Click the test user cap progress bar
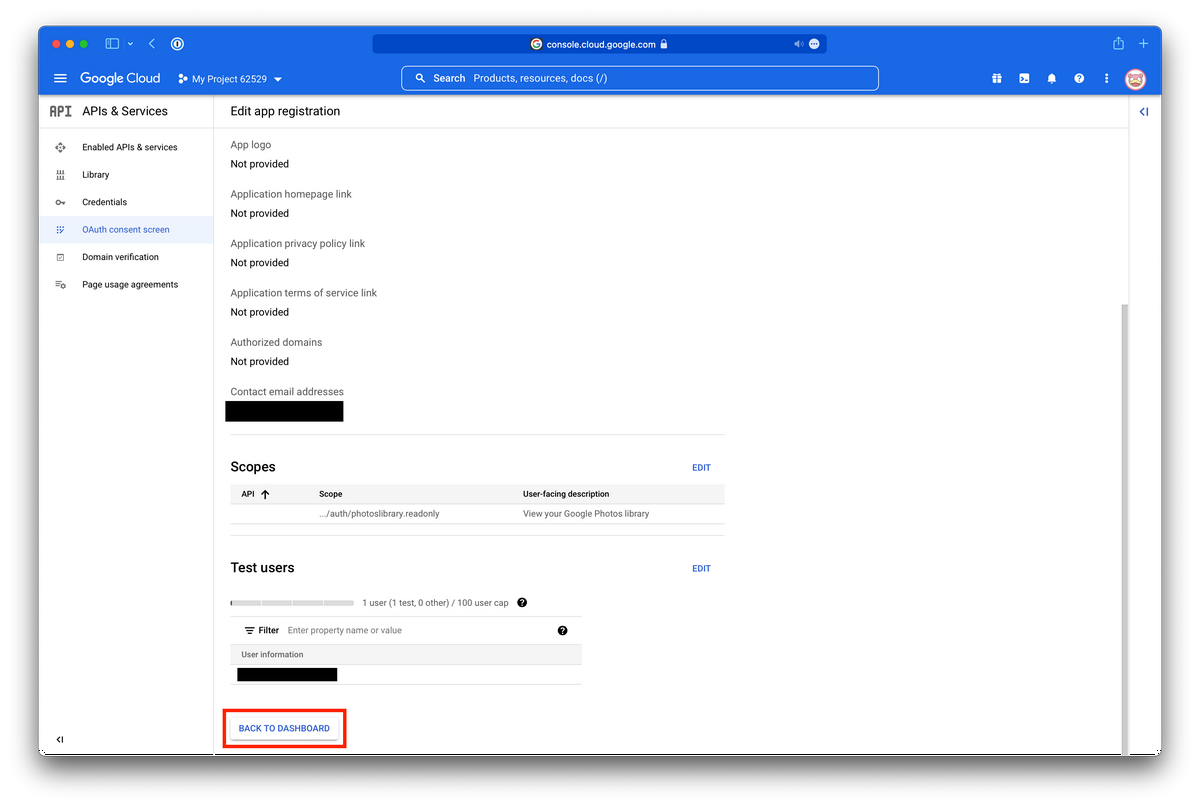 click(x=292, y=603)
